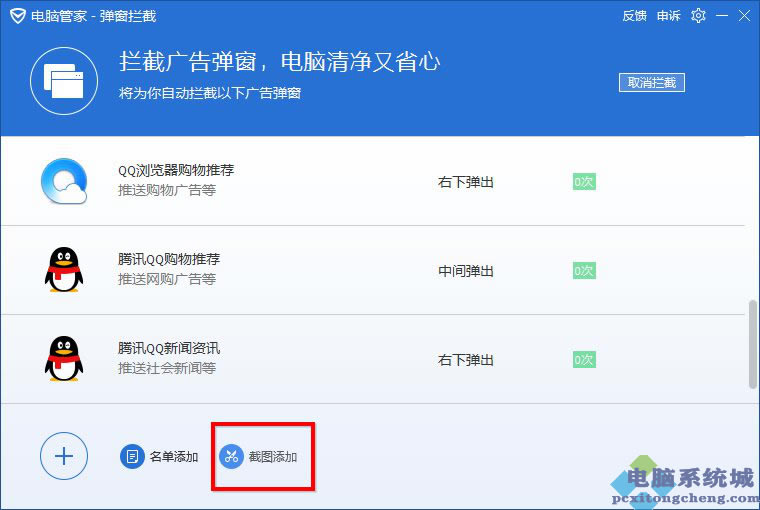Open the 反馈 feedback link
This screenshot has height=510, width=760.
[x=634, y=16]
